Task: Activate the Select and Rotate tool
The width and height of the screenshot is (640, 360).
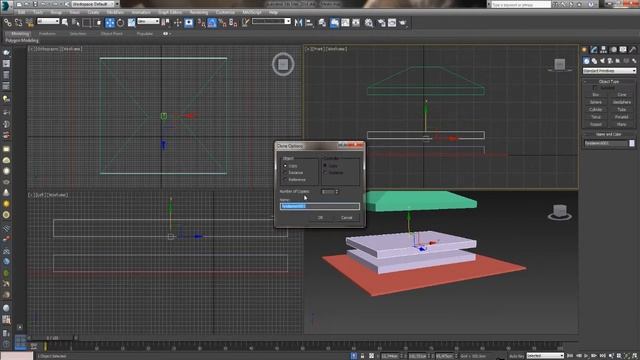Action: point(120,23)
